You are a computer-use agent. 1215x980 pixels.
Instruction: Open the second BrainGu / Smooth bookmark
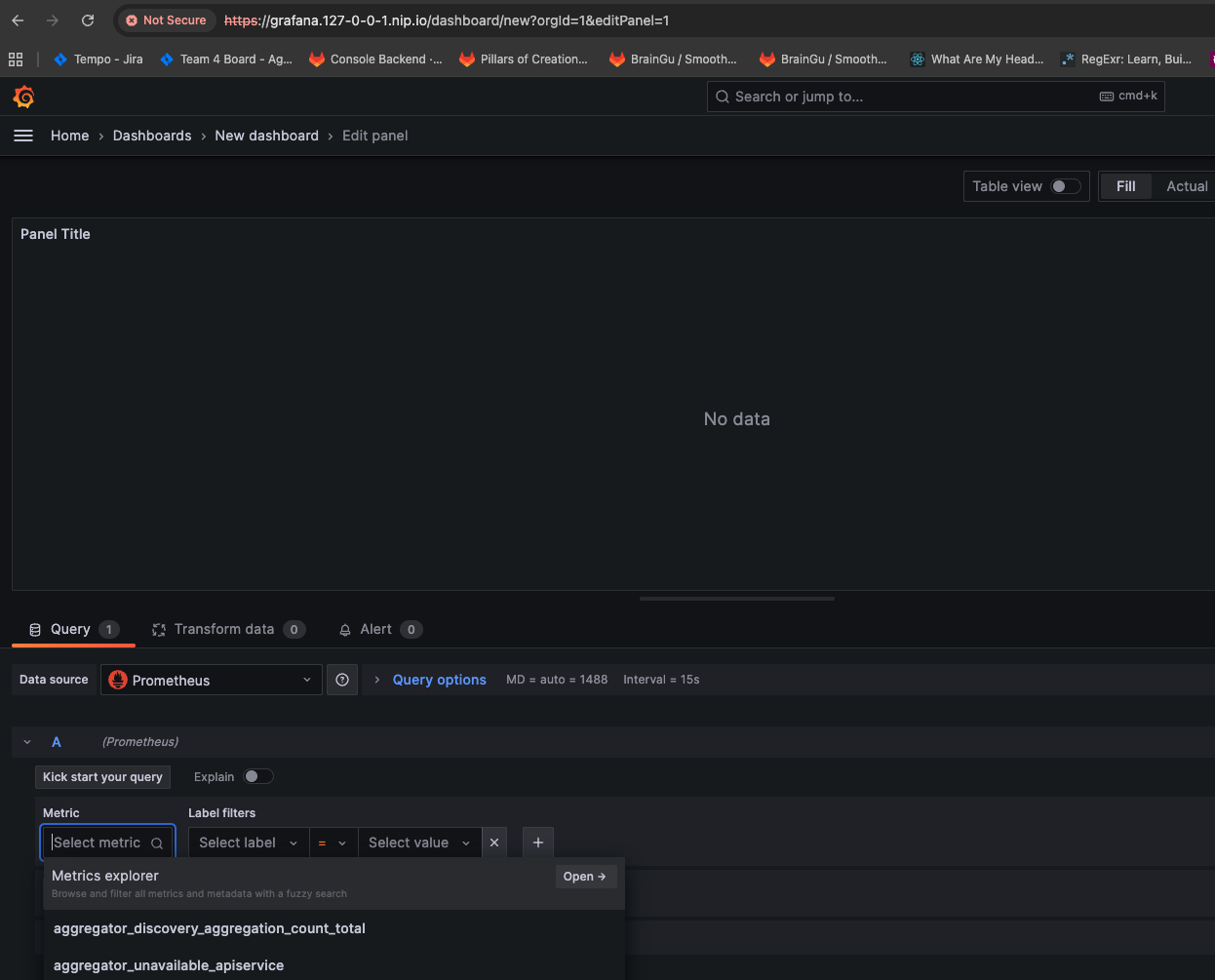point(823,59)
